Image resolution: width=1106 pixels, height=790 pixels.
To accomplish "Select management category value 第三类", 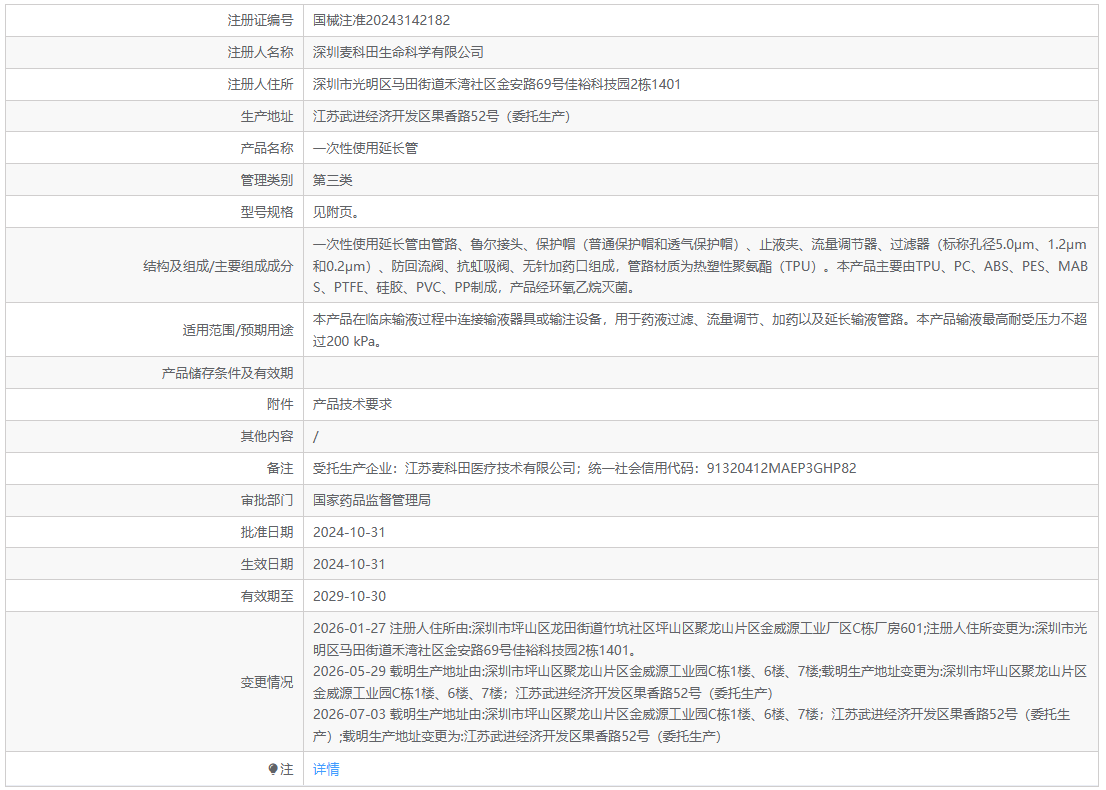I will 333,180.
